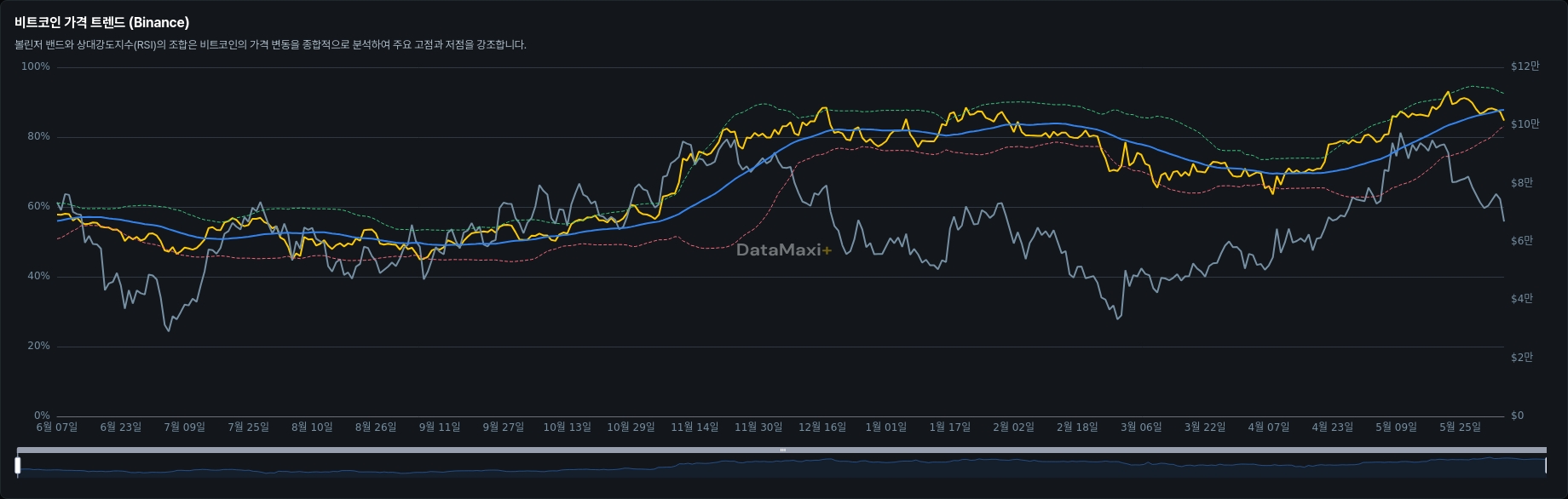Image resolution: width=1568 pixels, height=499 pixels.
Task: Click the '$12만' right axis label
Action: (1525, 66)
